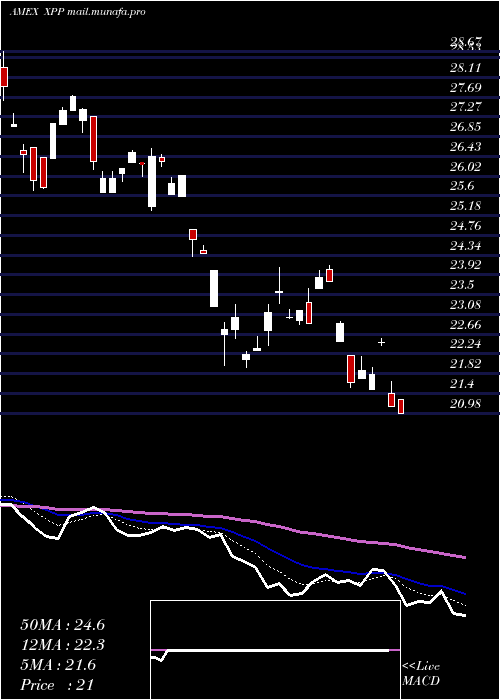
Task: Click the <<Live MACD label
Action: point(421,674)
